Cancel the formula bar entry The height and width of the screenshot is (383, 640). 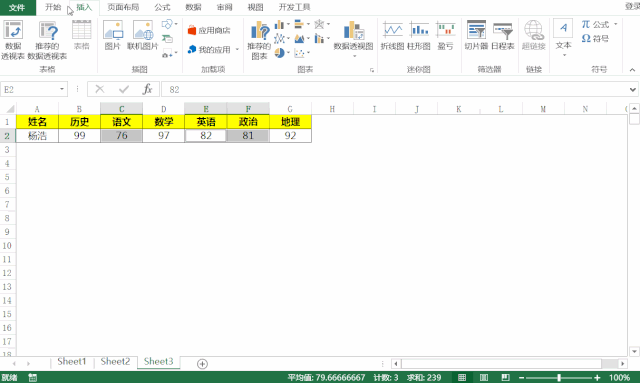[x=100, y=89]
